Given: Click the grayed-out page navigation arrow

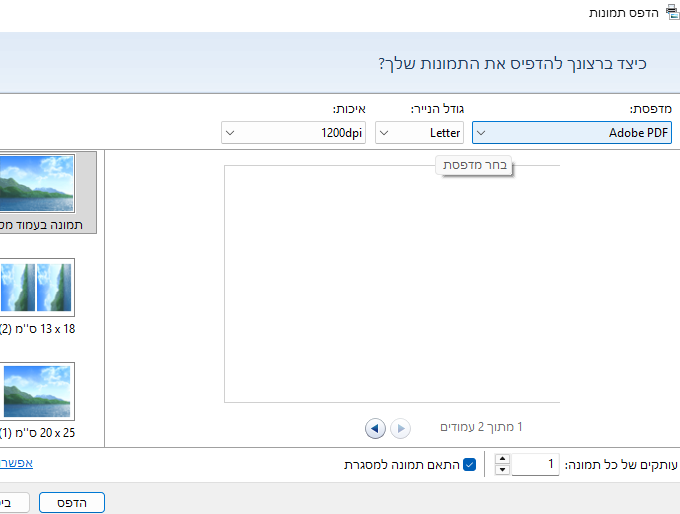Looking at the screenshot, I should tap(400, 428).
